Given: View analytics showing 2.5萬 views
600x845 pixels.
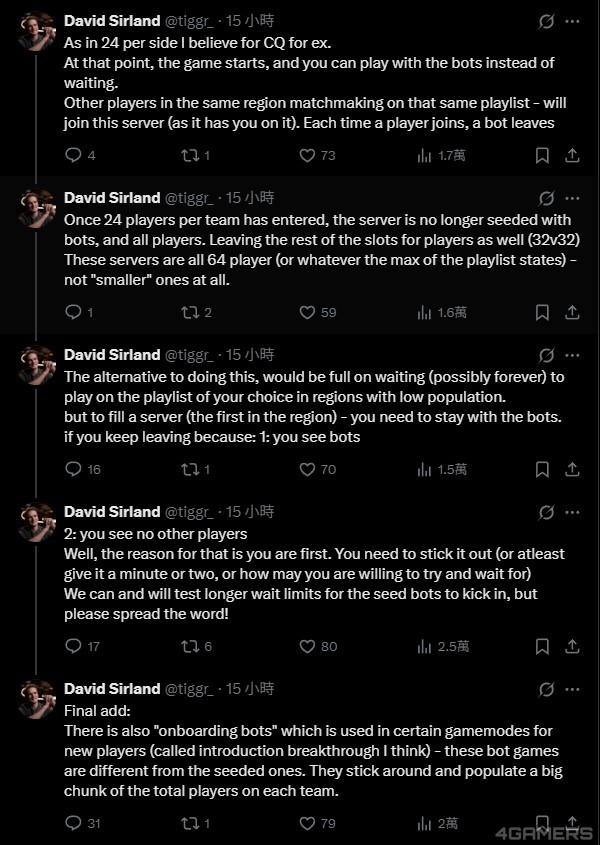Looking at the screenshot, I should pyautogui.click(x=424, y=646).
